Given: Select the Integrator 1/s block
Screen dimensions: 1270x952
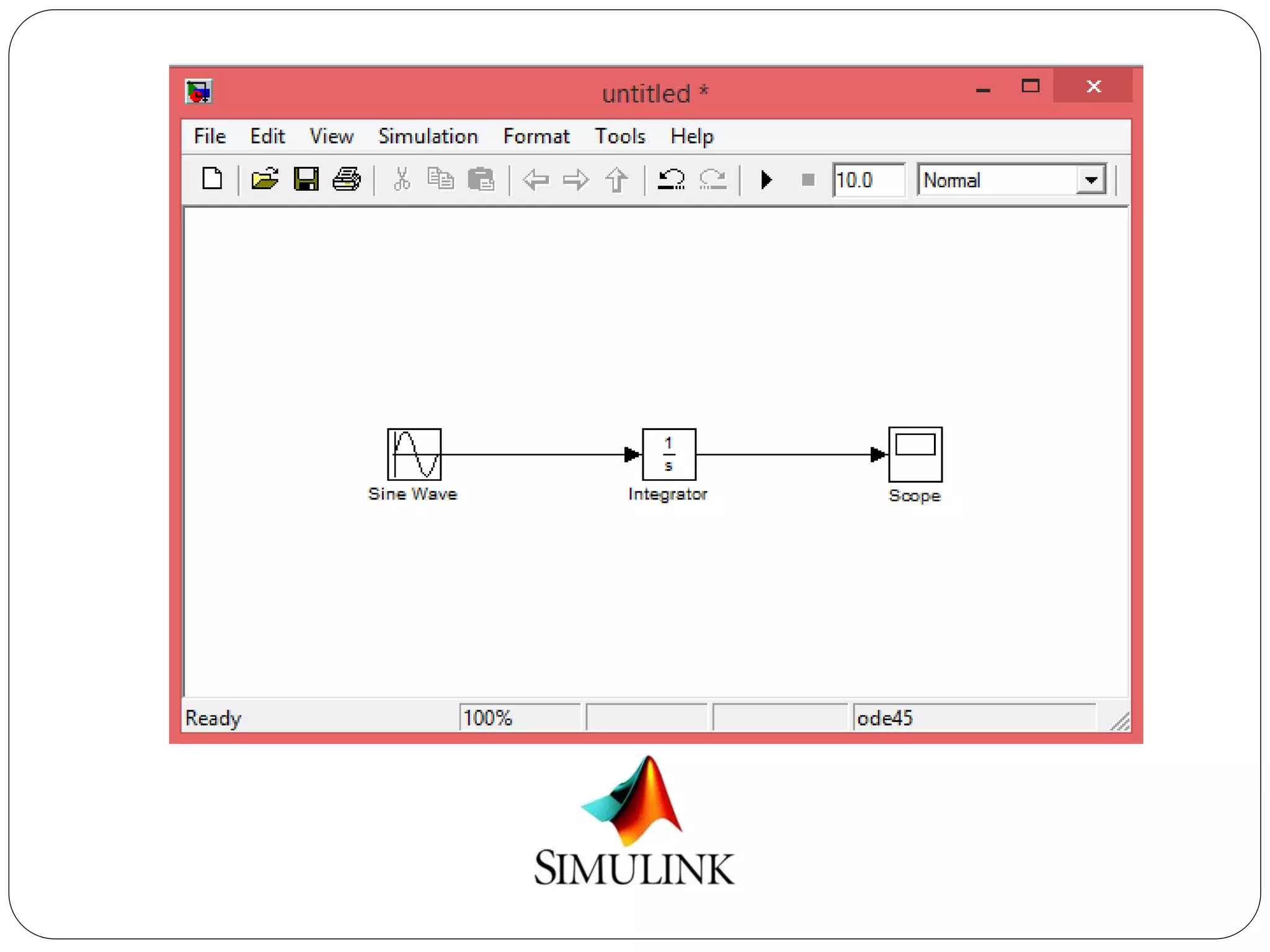Looking at the screenshot, I should point(669,454).
